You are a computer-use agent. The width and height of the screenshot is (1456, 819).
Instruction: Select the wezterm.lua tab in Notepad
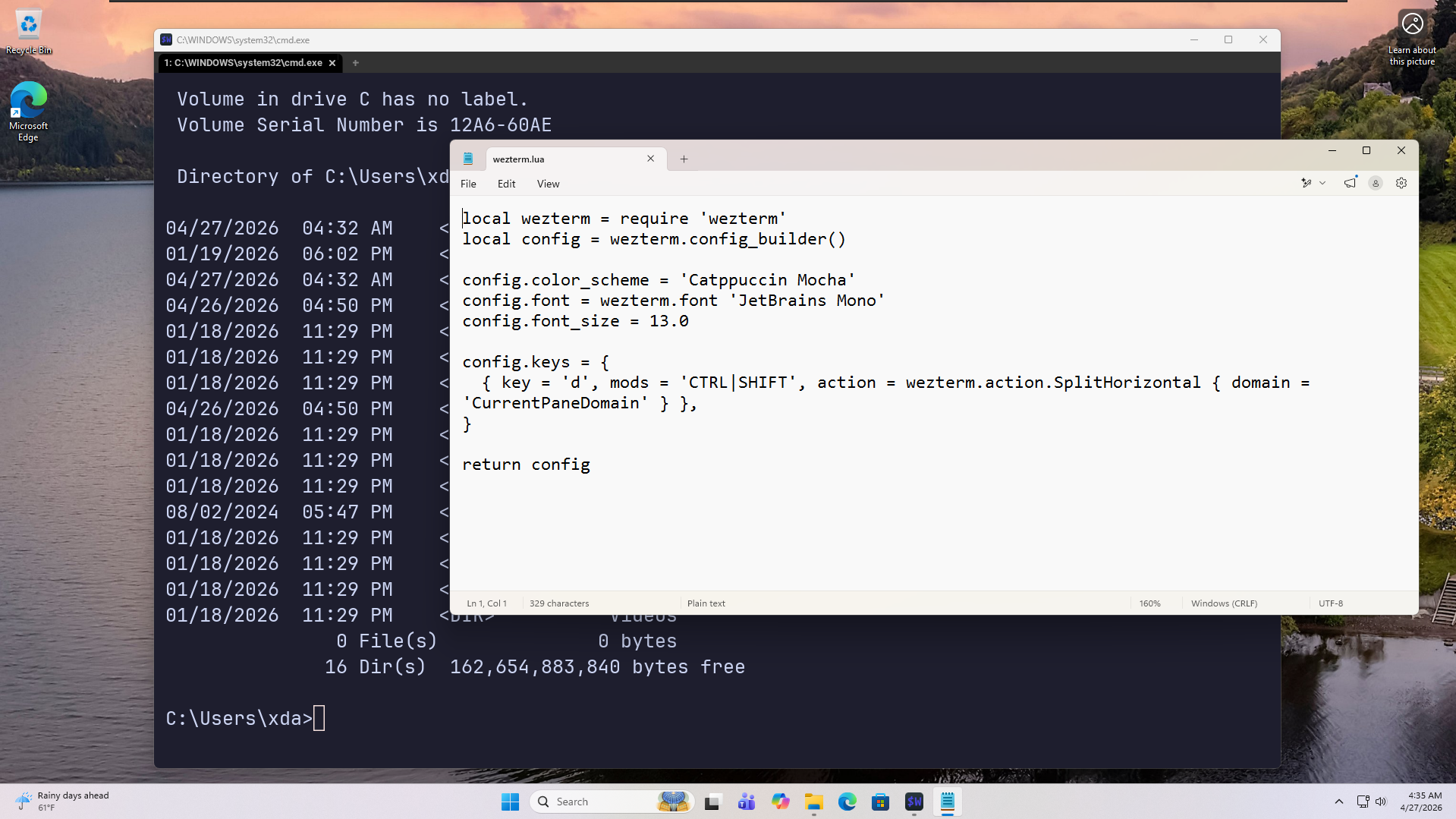point(575,159)
